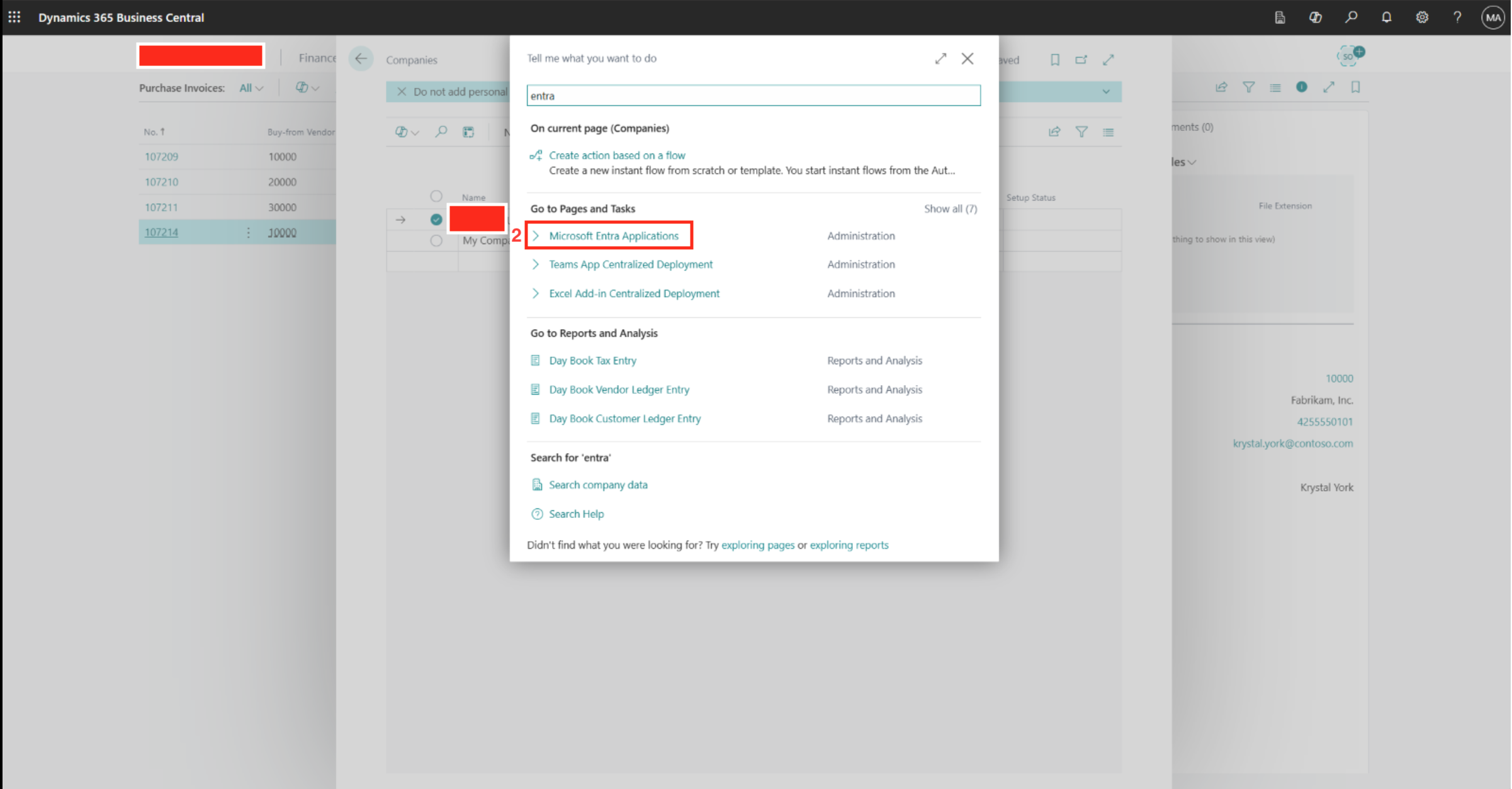The width and height of the screenshot is (1512, 789).
Task: Open the Purchase Invoices All filter dropdown
Action: click(x=251, y=88)
